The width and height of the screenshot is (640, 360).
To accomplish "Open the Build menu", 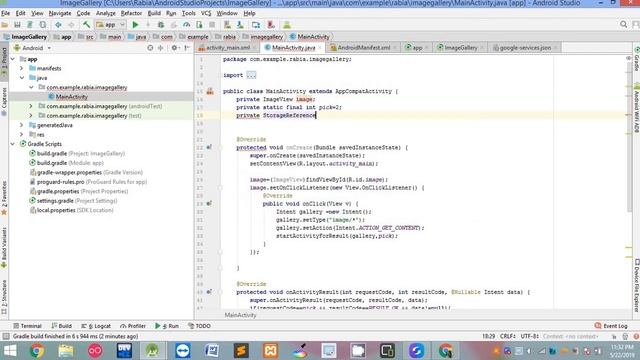I will coord(154,13).
